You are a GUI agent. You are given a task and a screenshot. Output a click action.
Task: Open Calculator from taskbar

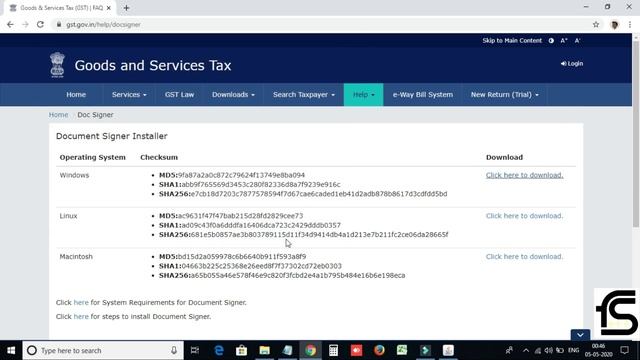(333, 350)
